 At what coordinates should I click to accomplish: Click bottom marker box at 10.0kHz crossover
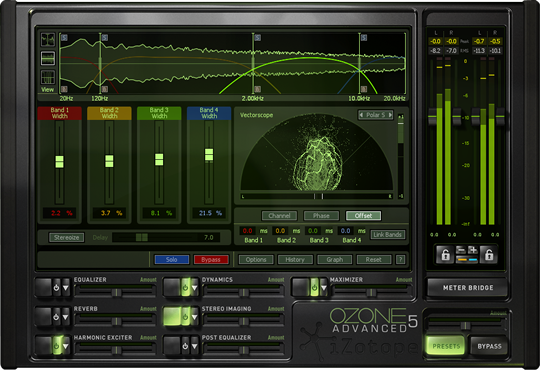coord(364,89)
